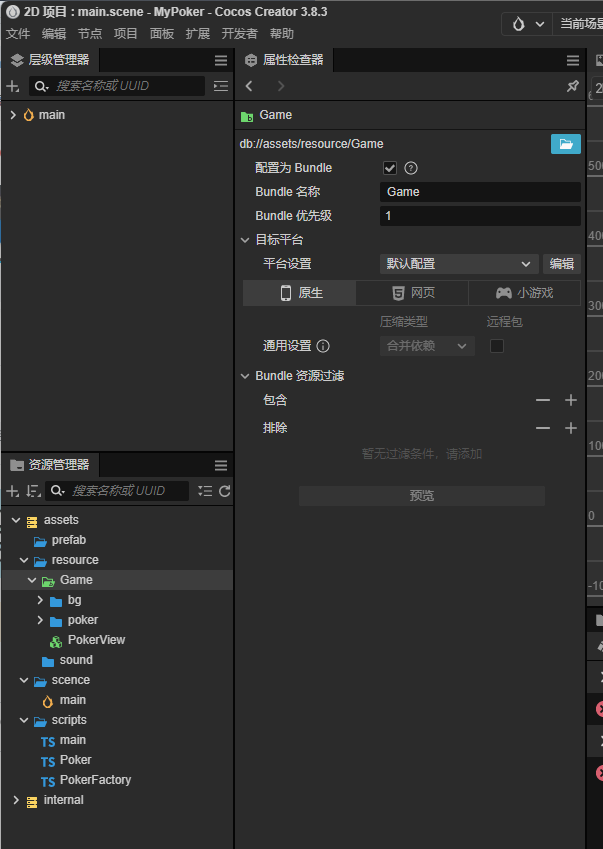Open the 编辑 menu
Viewport: 603px width, 849px height.
pyautogui.click(x=54, y=34)
